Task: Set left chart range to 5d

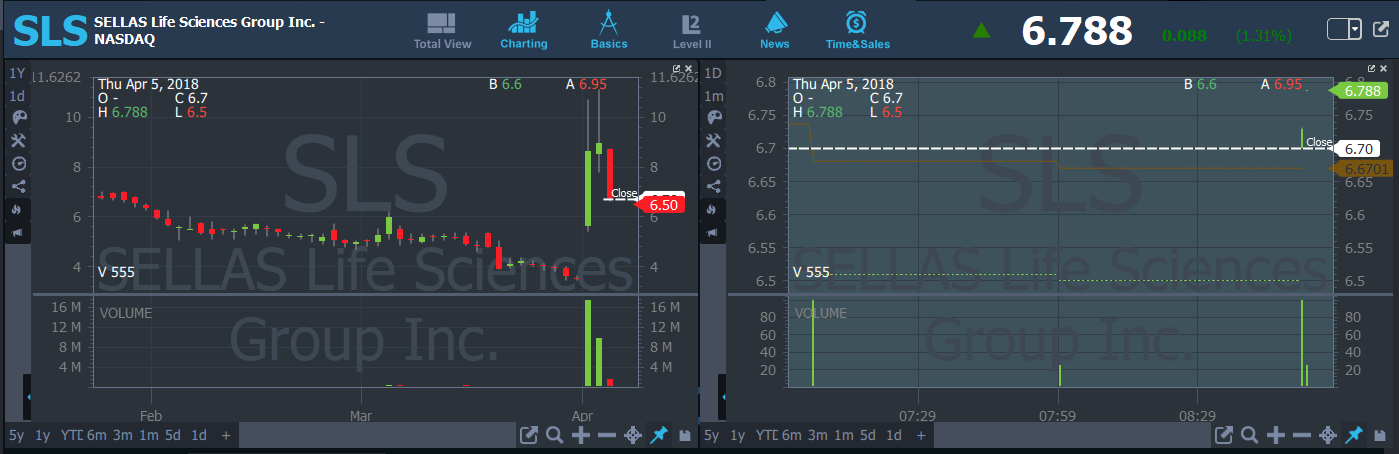Action: (173, 436)
